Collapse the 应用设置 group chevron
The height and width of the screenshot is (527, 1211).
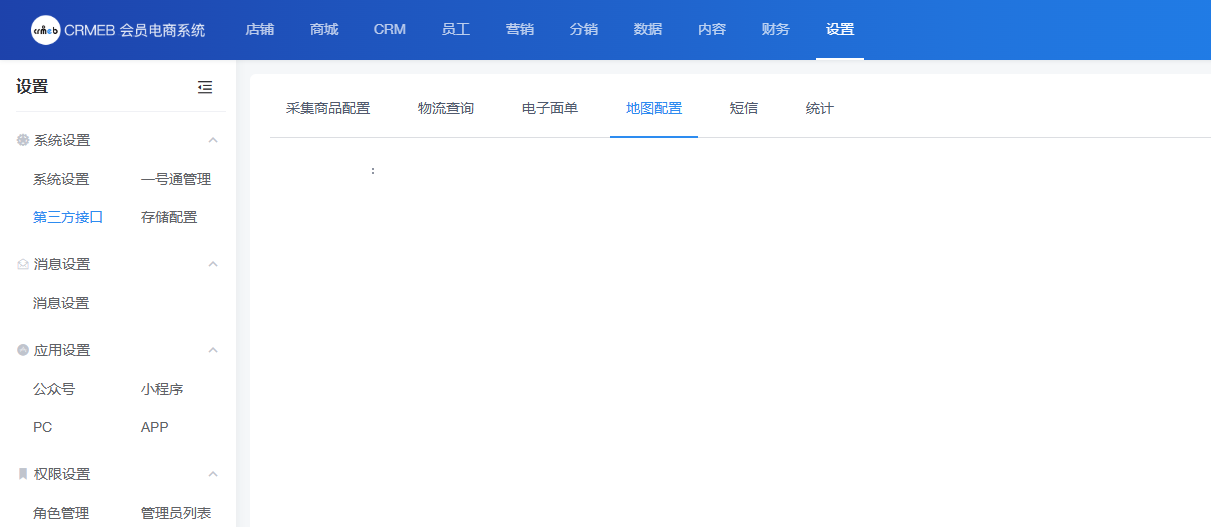pyautogui.click(x=213, y=351)
